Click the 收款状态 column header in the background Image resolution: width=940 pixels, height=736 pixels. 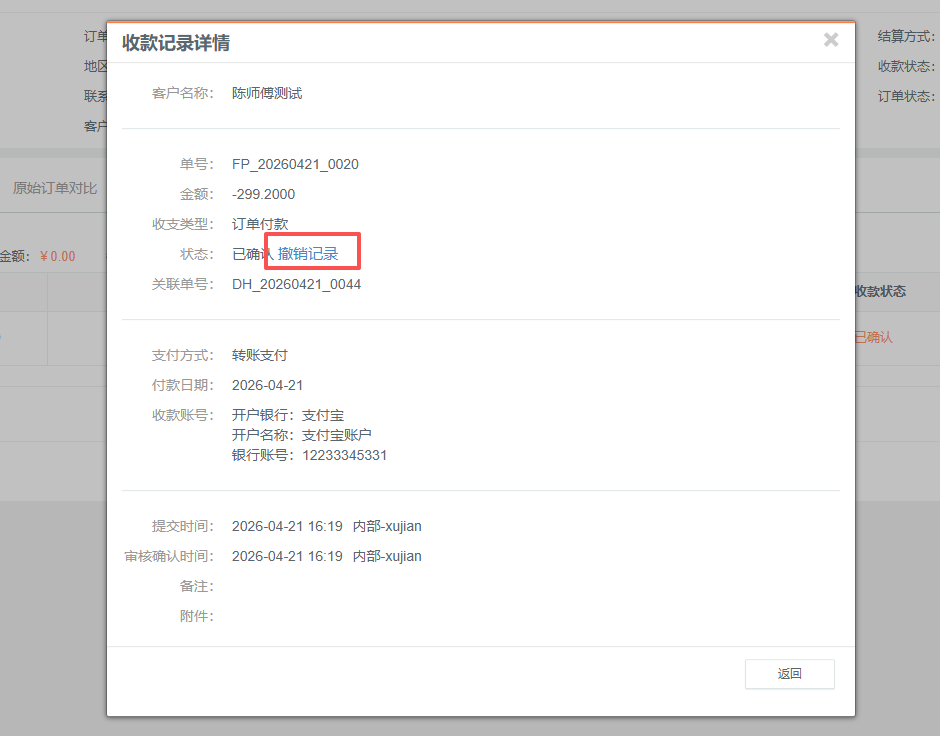880,292
